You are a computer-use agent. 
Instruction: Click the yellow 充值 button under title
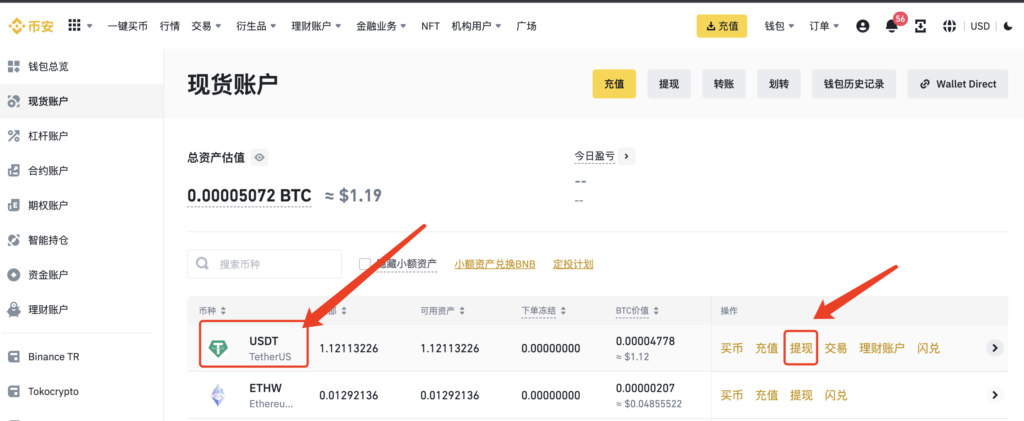pyautogui.click(x=614, y=84)
